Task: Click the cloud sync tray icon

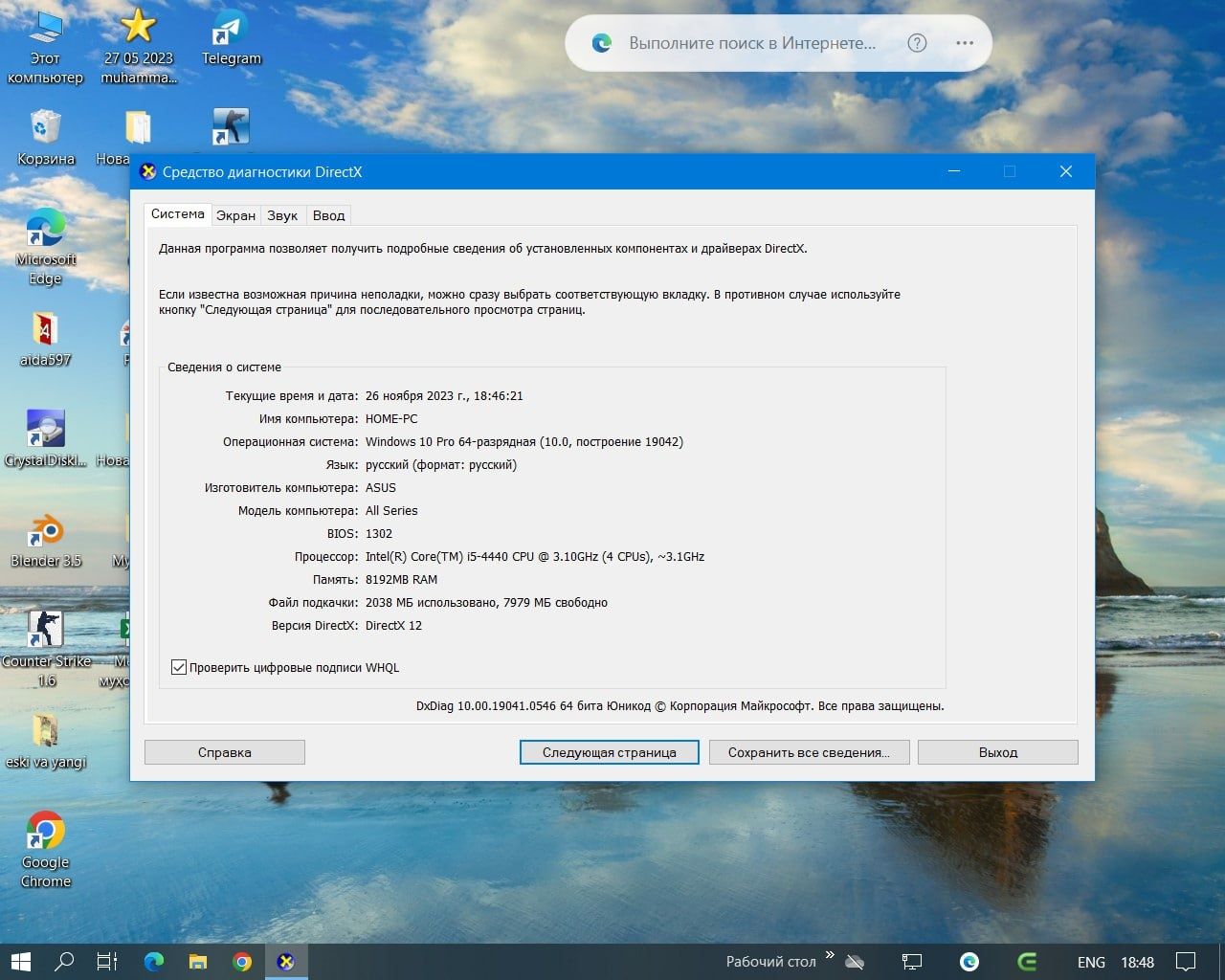Action: click(855, 962)
